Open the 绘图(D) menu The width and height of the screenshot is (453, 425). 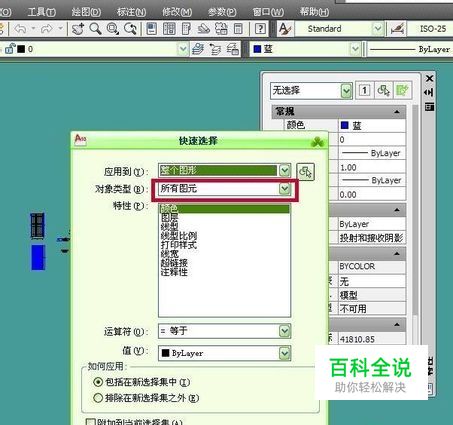click(x=86, y=12)
